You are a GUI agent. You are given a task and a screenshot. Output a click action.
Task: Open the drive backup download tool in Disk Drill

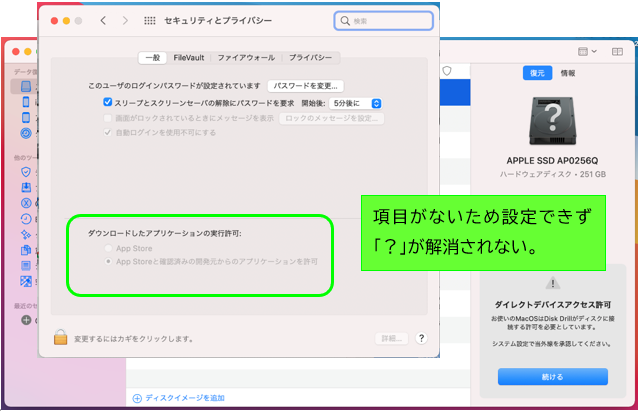point(26,187)
